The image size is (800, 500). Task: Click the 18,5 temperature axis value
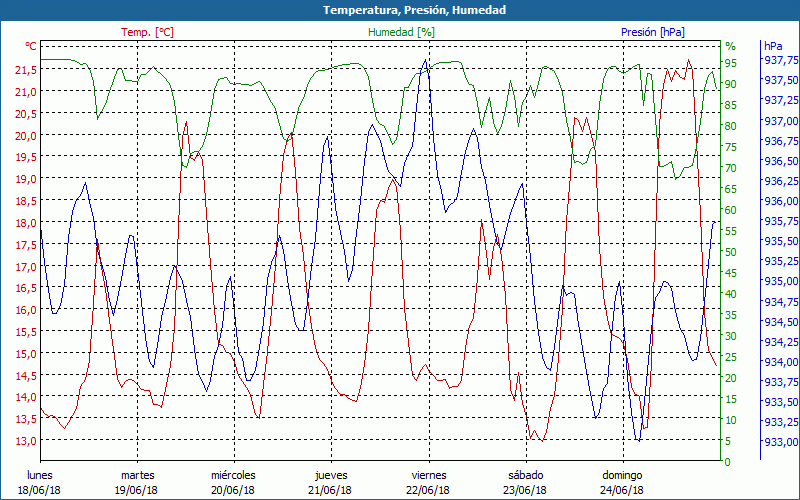click(x=25, y=201)
